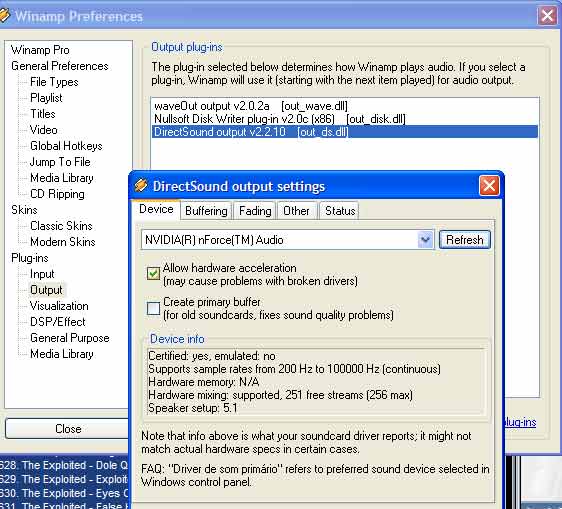Open General Purpose plug-ins page
Image resolution: width=562 pixels, height=509 pixels.
tap(70, 338)
